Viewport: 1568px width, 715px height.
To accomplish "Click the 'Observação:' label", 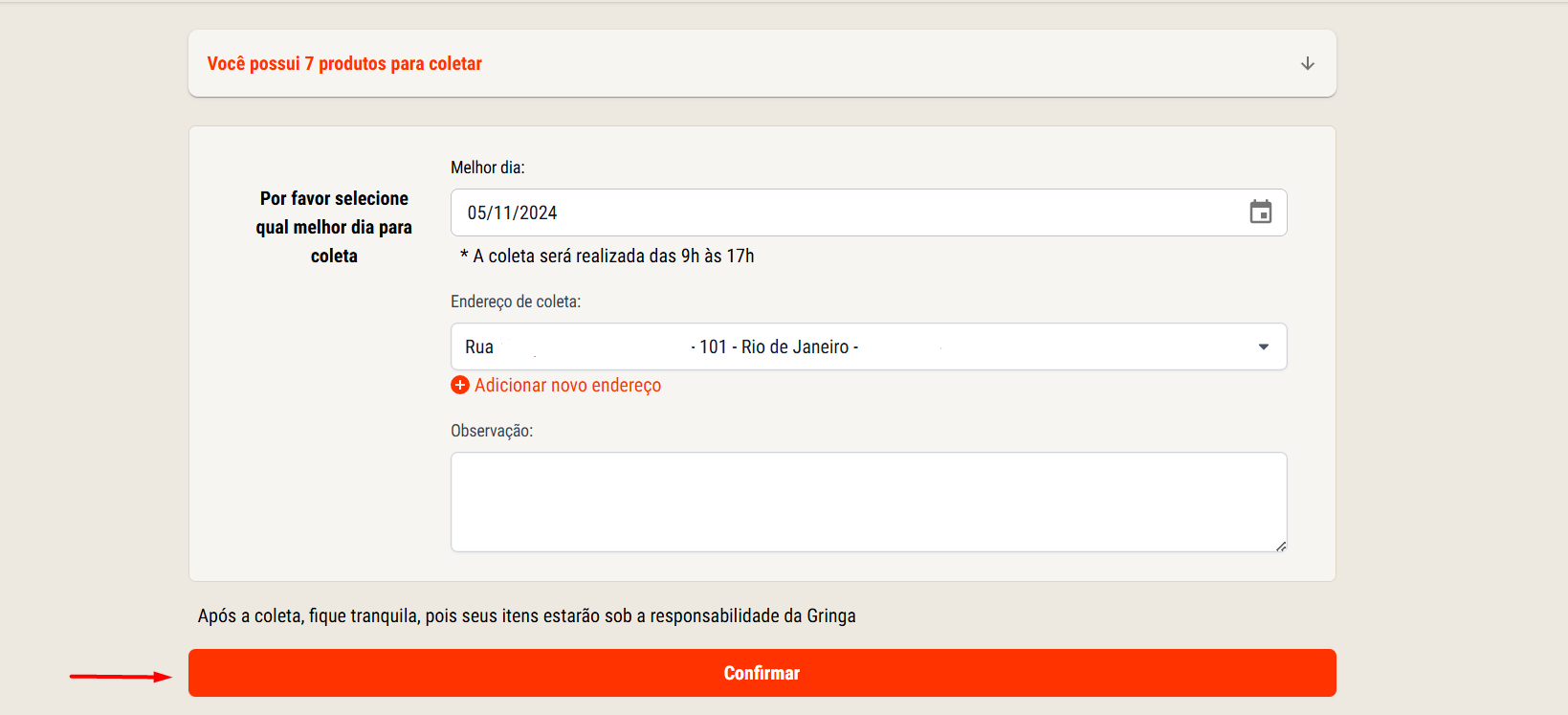I will (x=492, y=431).
